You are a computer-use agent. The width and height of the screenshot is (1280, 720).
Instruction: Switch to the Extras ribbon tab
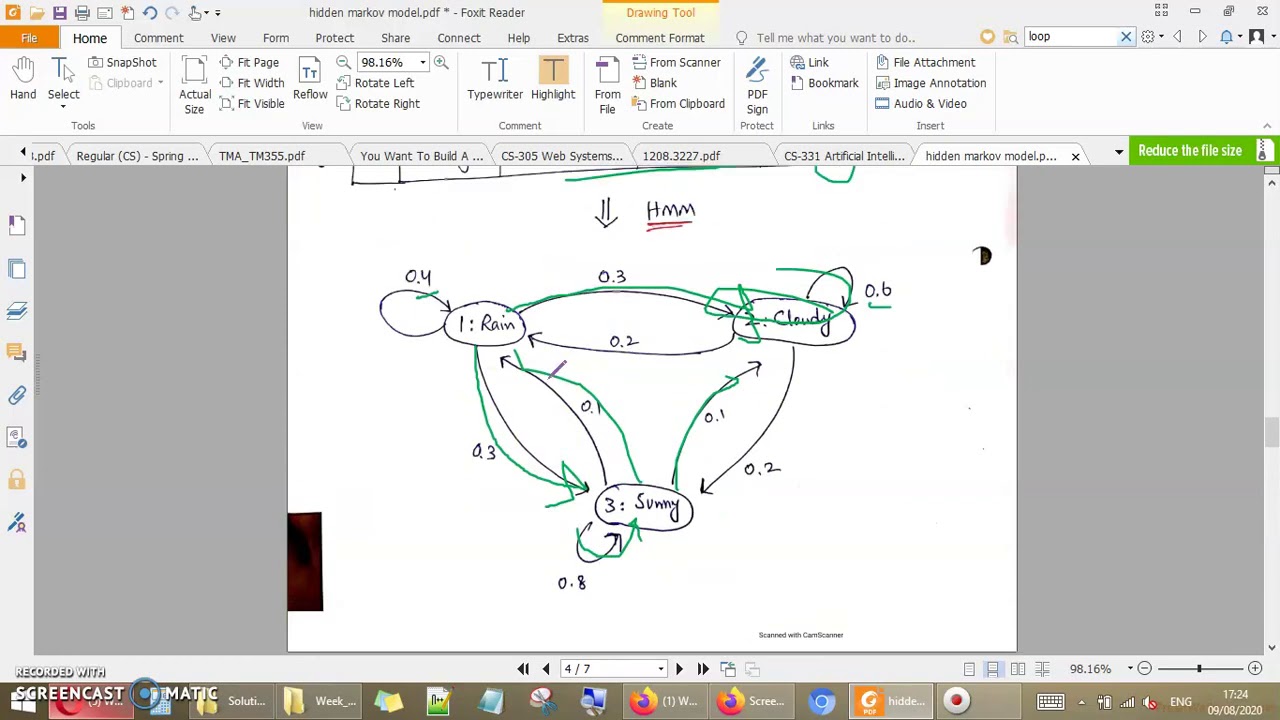pyautogui.click(x=573, y=38)
